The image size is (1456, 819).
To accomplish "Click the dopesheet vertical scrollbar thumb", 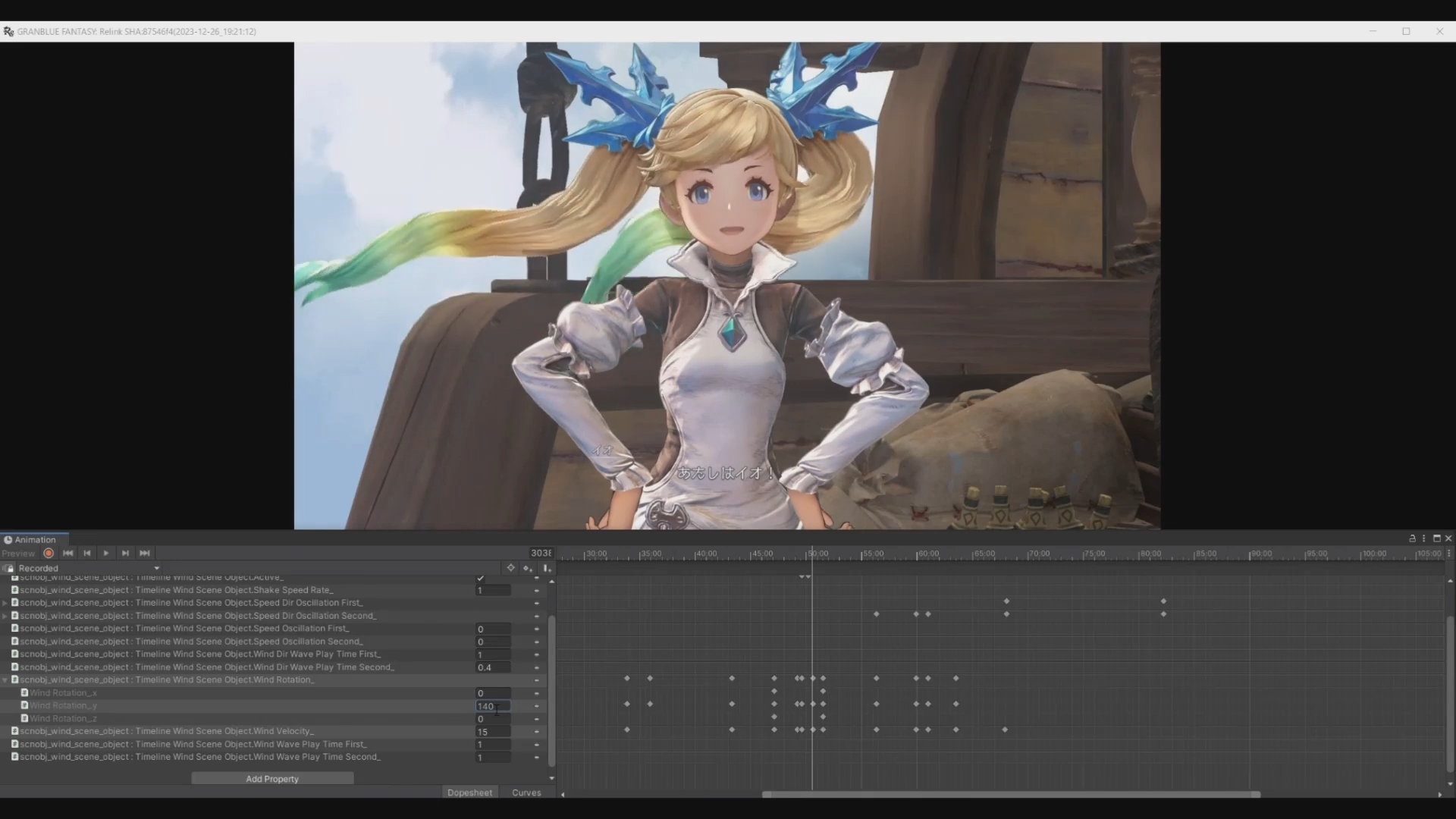I will coord(1449,694).
